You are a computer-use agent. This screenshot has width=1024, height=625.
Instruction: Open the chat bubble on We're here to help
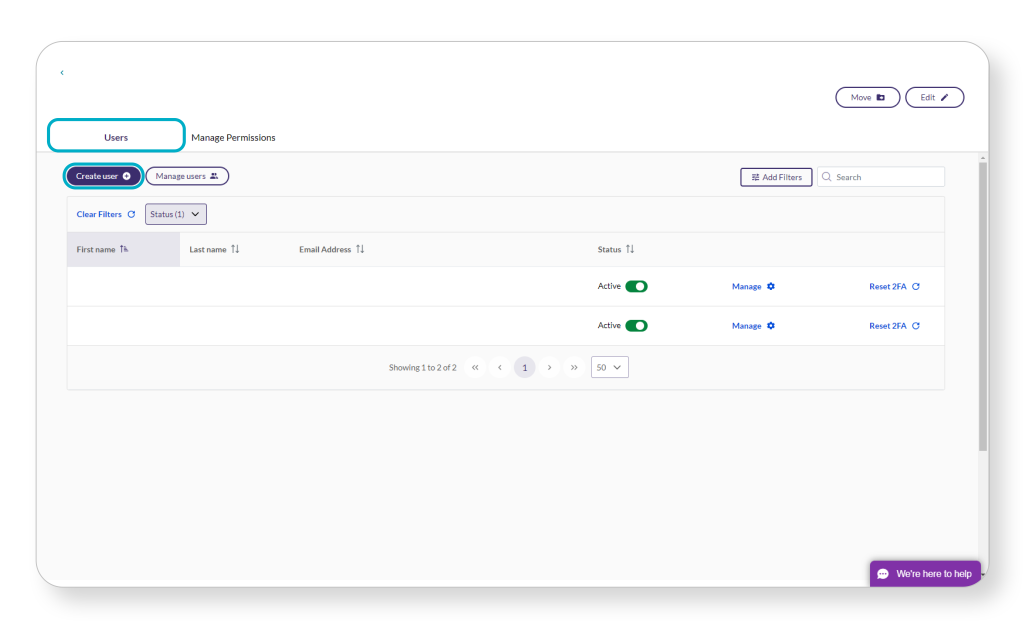click(882, 573)
